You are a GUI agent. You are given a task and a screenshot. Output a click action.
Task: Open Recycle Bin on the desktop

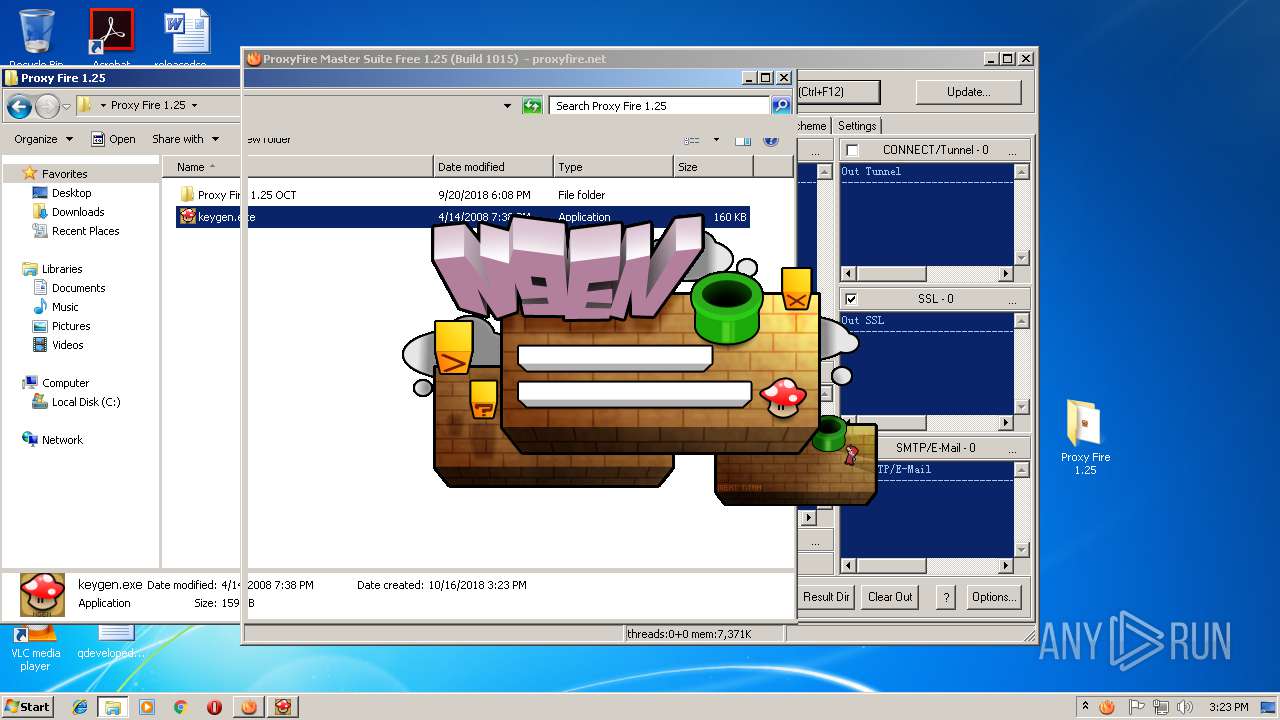point(36,38)
